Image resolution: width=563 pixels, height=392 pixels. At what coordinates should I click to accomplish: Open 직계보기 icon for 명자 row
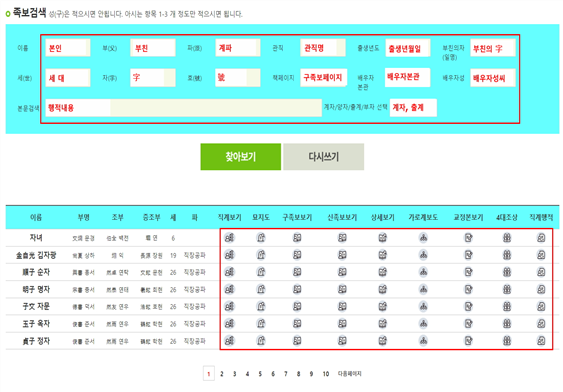point(229,289)
